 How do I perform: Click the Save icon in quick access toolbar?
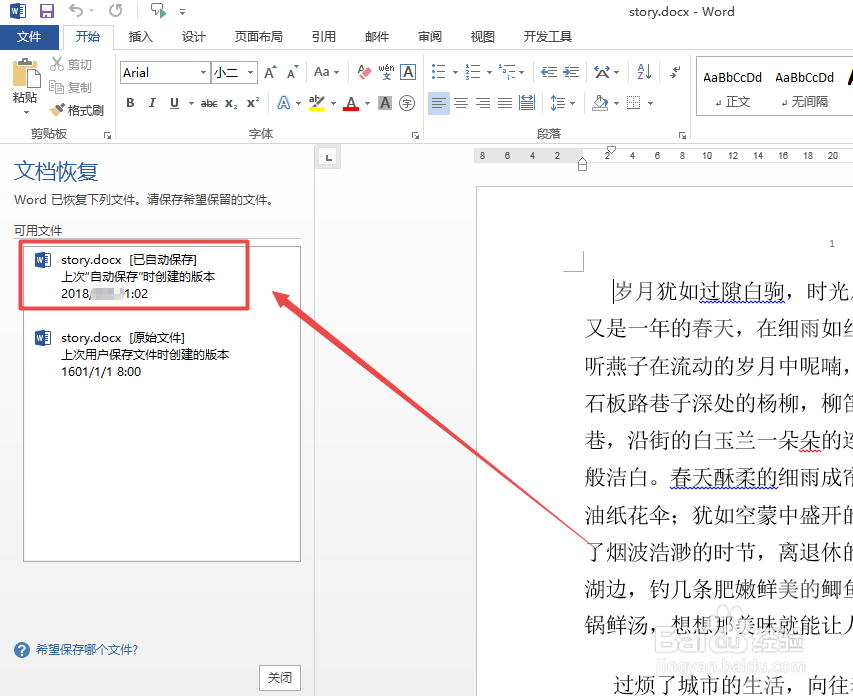(47, 11)
